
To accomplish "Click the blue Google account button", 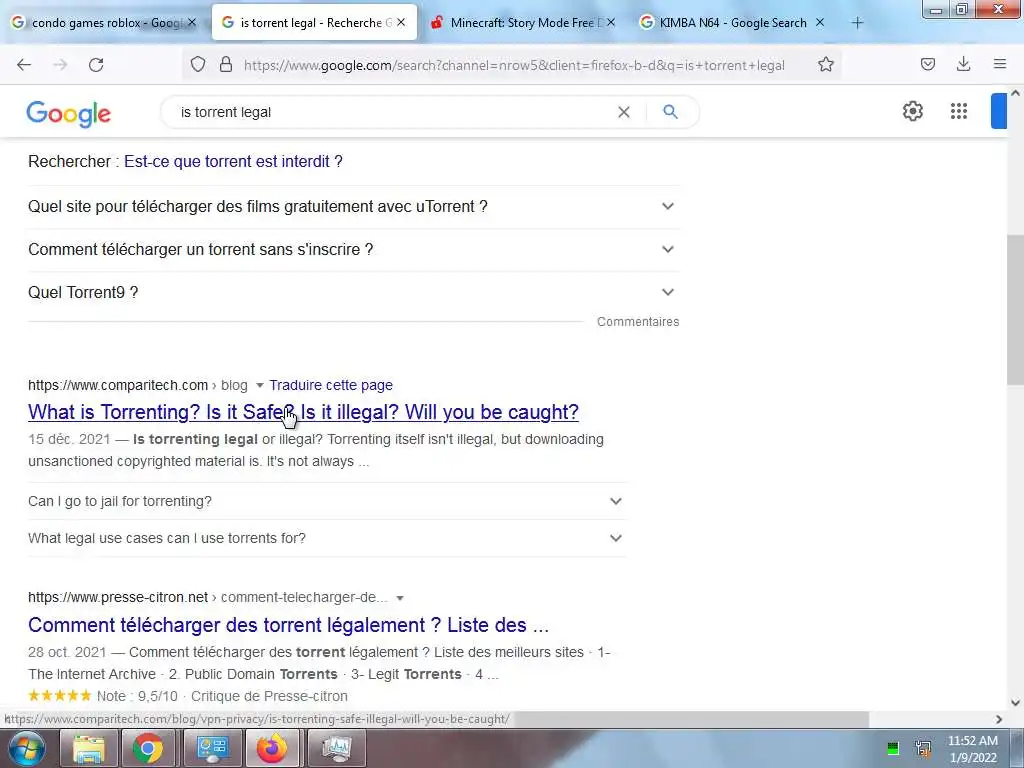I will pos(999,111).
